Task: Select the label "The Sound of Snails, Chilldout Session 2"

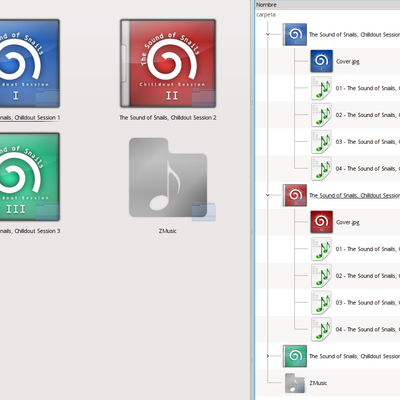Action: pyautogui.click(x=168, y=118)
